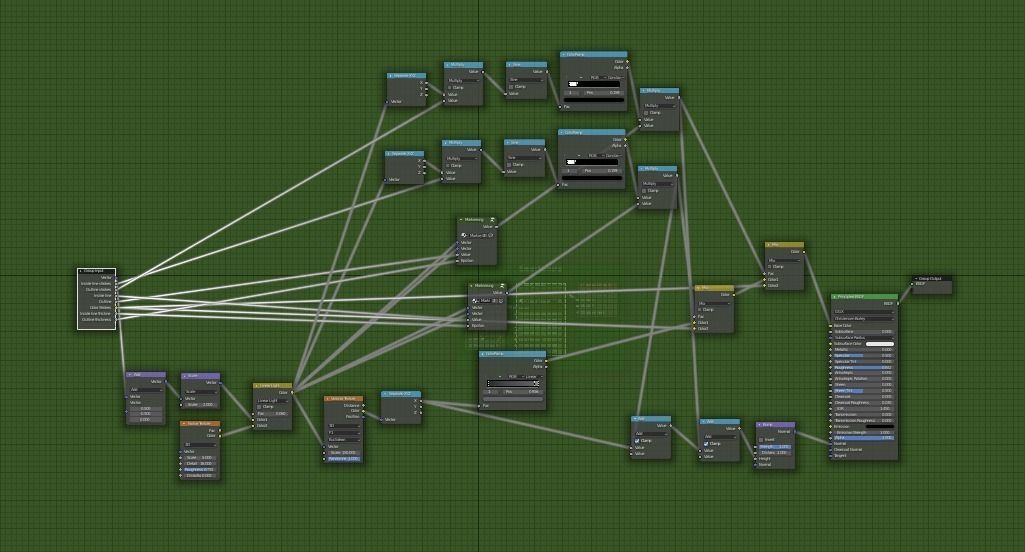Click 'Inside line thickness' row in Group Input
The image size is (1025, 552).
click(x=97, y=313)
